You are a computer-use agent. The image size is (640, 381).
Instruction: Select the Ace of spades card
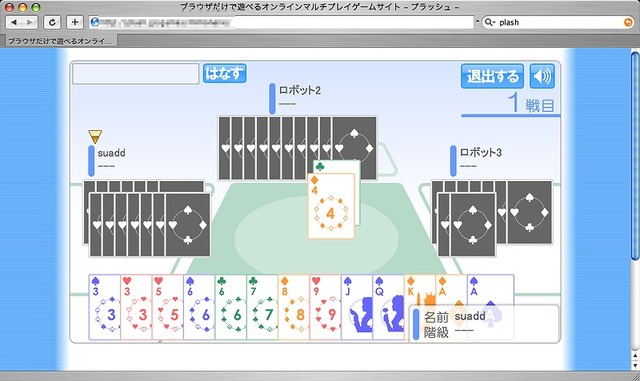point(490,290)
